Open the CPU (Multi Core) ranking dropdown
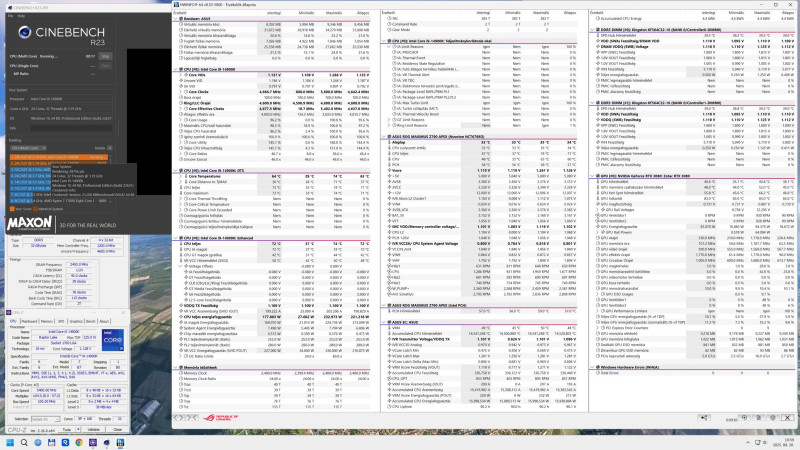Screen dimensions: 800x450 (29, 148)
